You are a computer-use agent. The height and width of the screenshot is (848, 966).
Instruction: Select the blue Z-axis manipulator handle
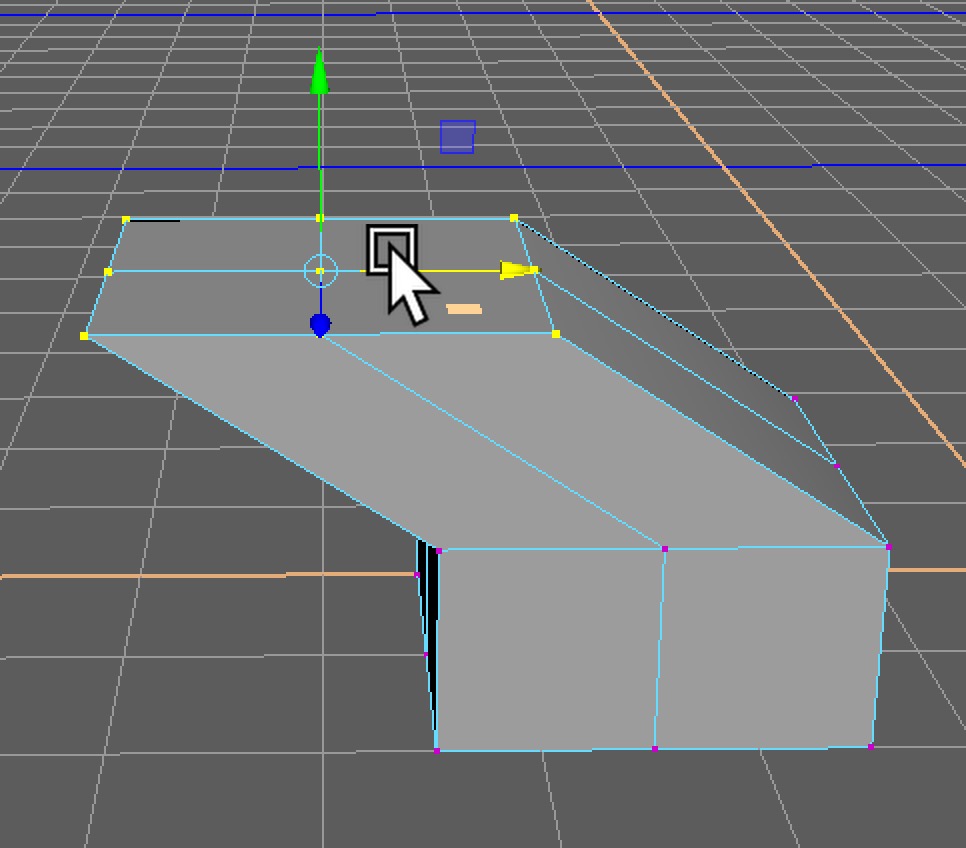[320, 324]
